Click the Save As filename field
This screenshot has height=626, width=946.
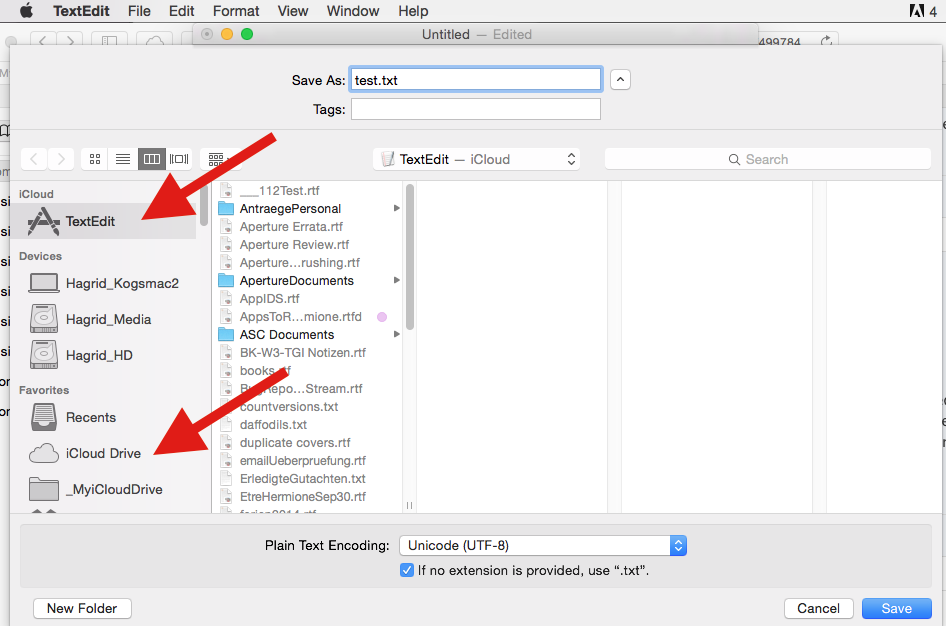tap(475, 80)
